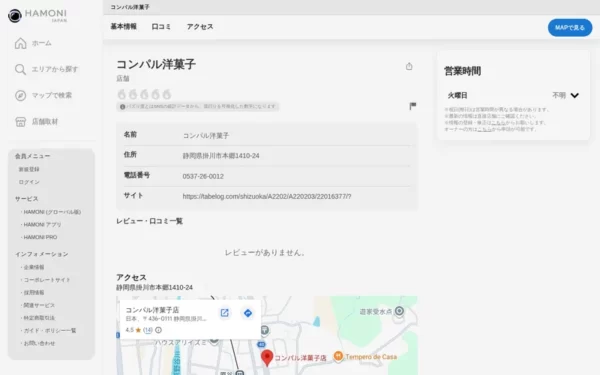Open エリアから探す search in the sidebar

46,69
